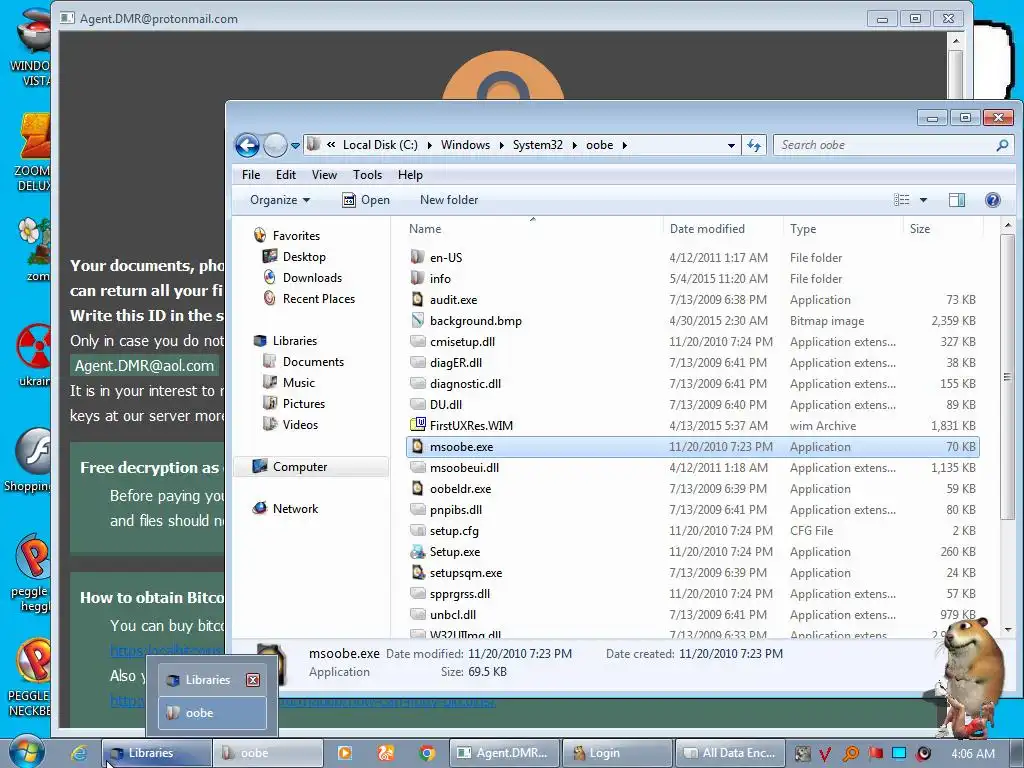Select the background.bmp file icon
The width and height of the screenshot is (1024, 768).
point(418,321)
